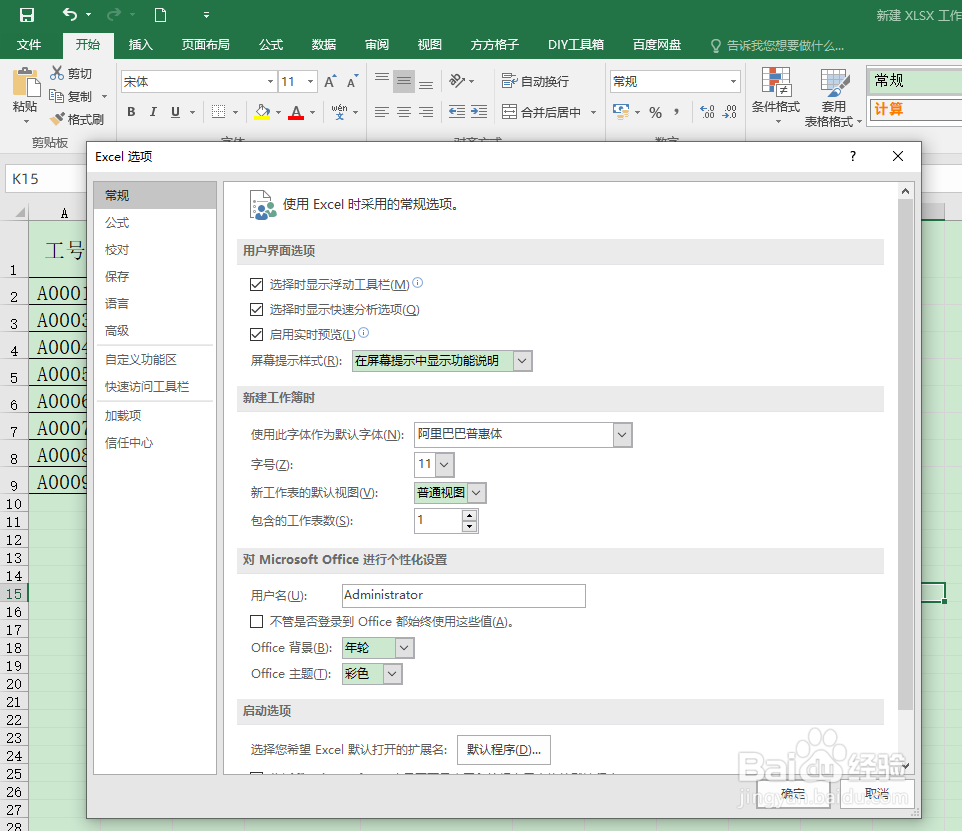This screenshot has height=831, width=962.
Task: Click the Decrease Indent icon
Action: [x=456, y=112]
